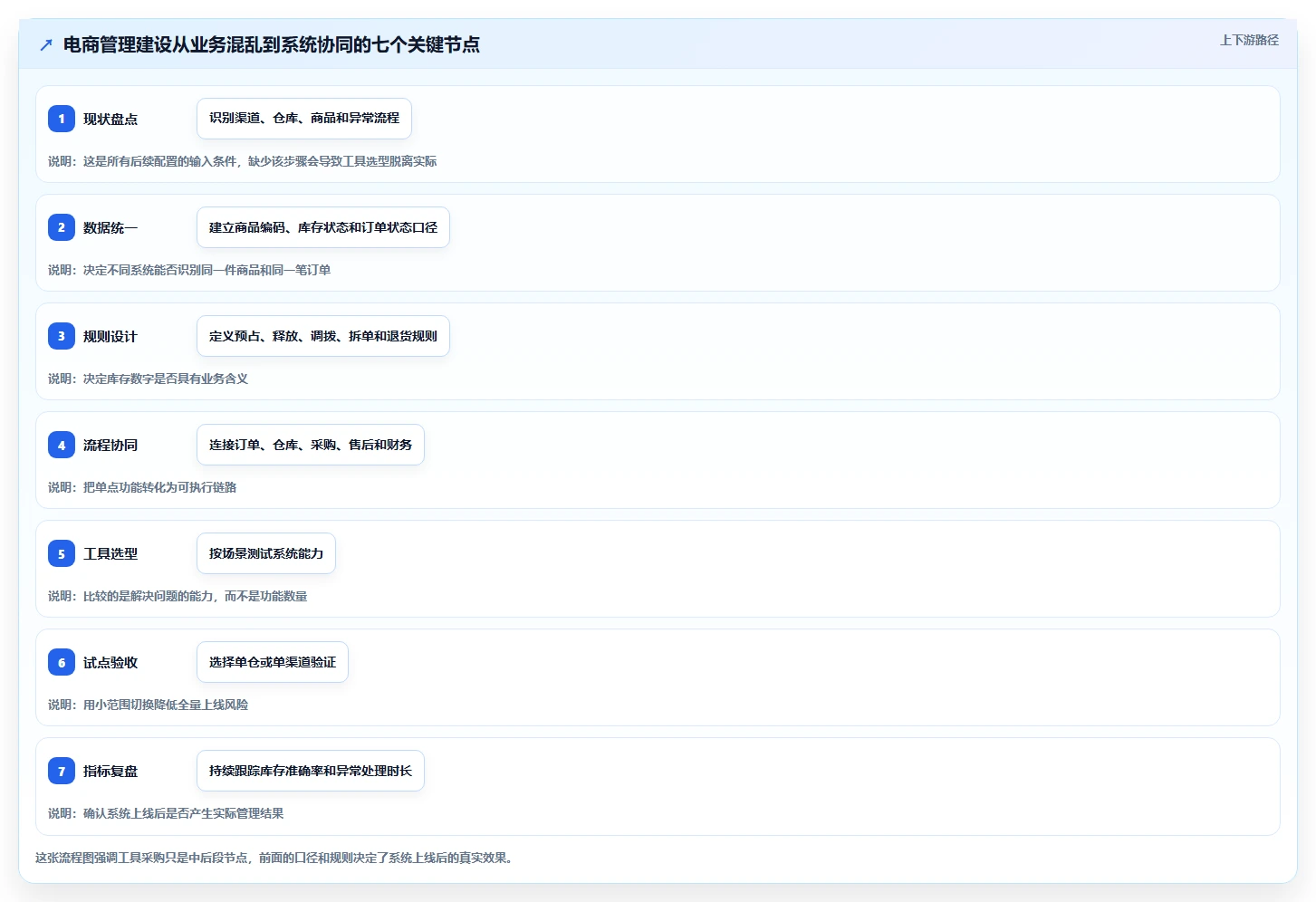The height and width of the screenshot is (902, 1316).
Task: Click the note 把单点功能转化为可执行链路
Action: pyautogui.click(x=142, y=487)
